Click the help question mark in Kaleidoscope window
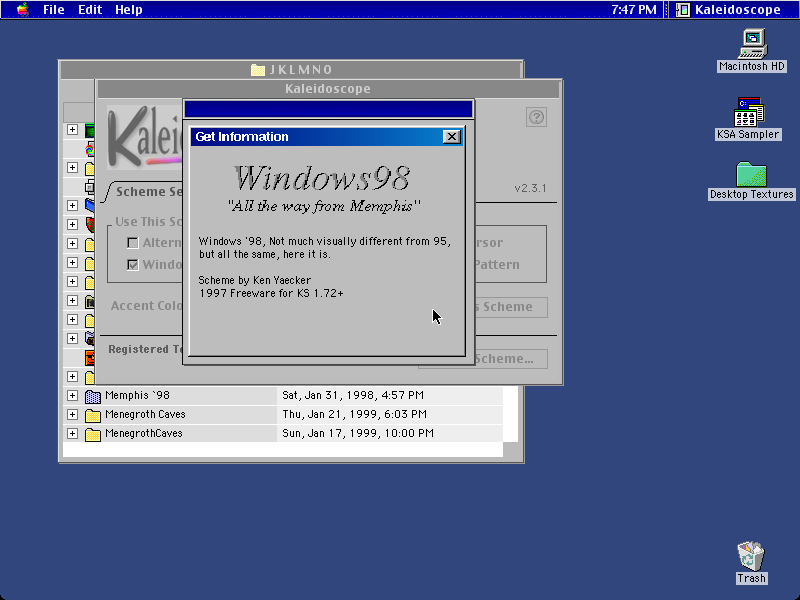This screenshot has width=800, height=600. (536, 117)
